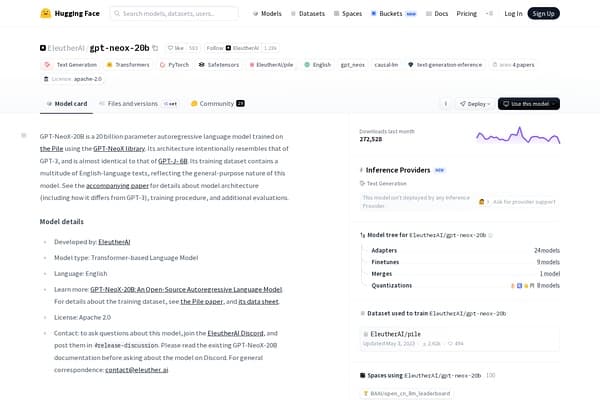Open the Use this model dropdown
Viewport: 600px width, 400px height.
tap(529, 104)
